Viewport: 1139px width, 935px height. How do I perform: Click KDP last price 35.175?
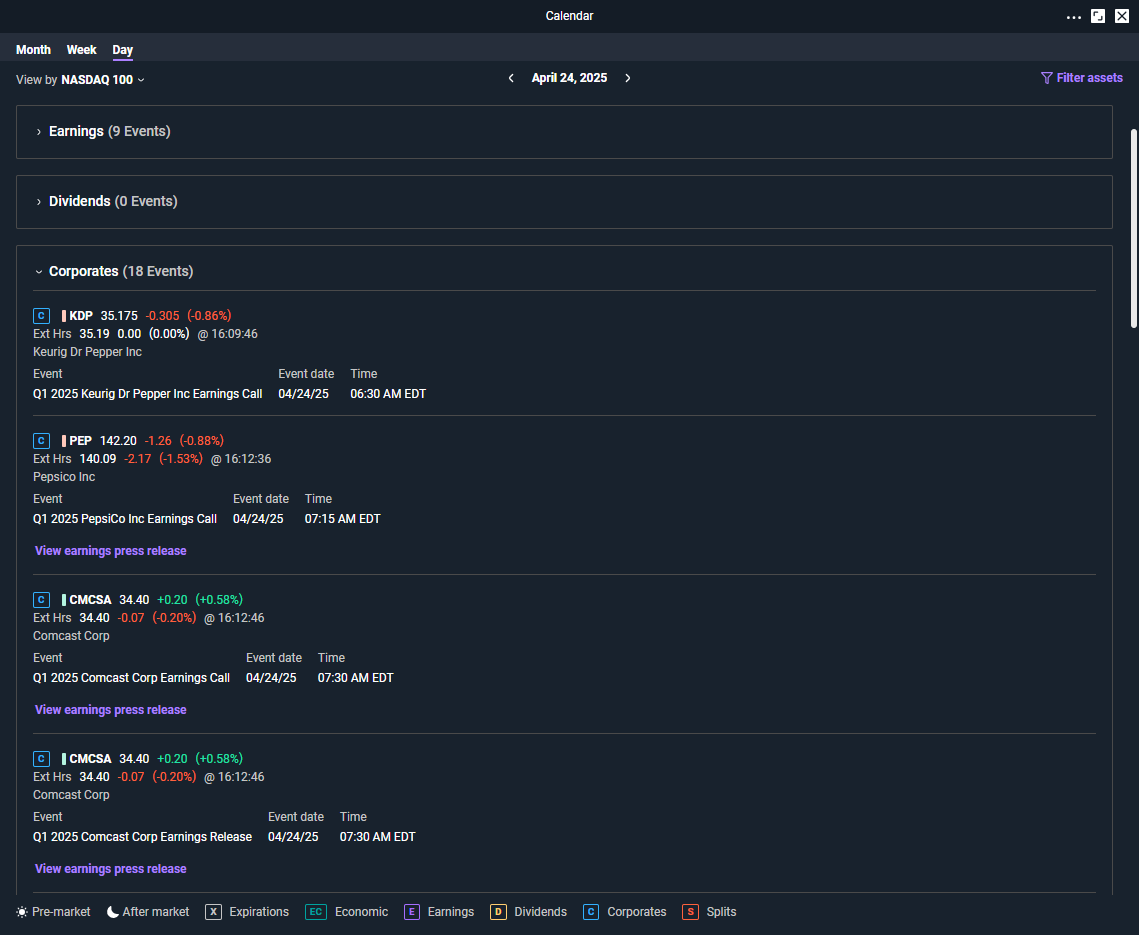(119, 316)
